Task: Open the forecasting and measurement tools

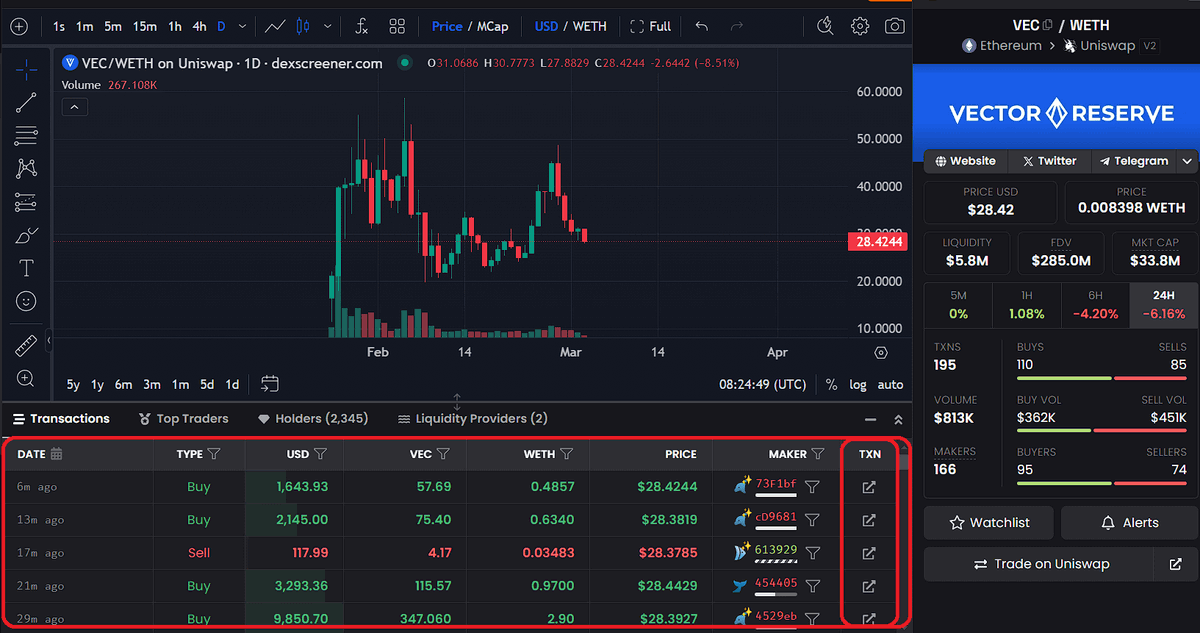Action: 26,202
